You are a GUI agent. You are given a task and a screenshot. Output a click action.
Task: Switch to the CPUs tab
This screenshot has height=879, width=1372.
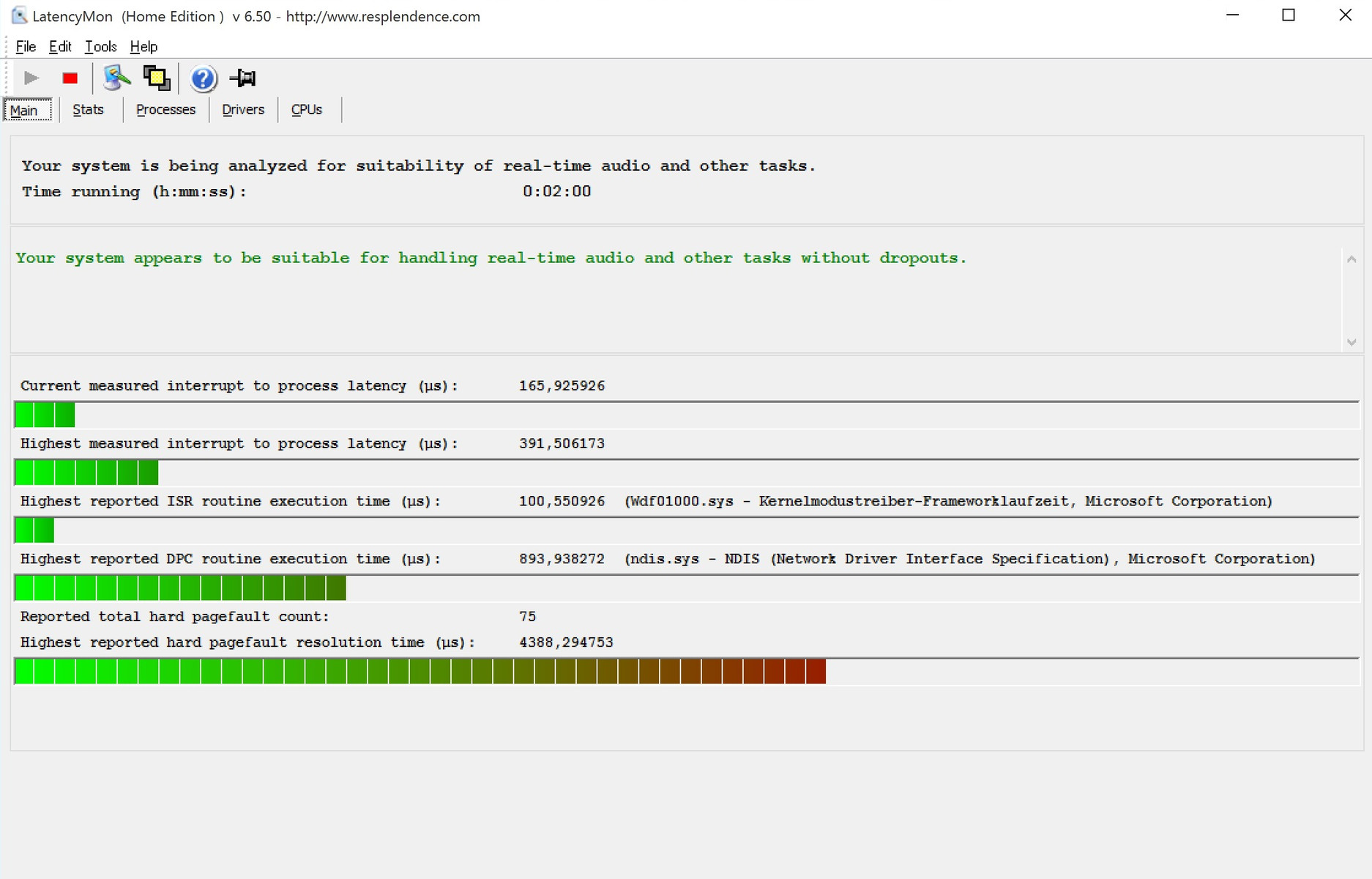click(x=307, y=109)
